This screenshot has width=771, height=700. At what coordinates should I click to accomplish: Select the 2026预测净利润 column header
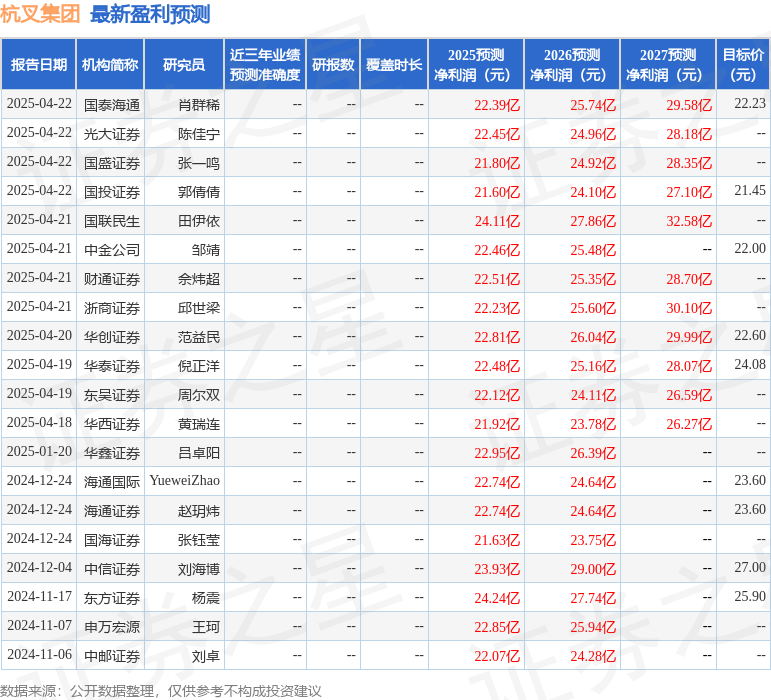tap(572, 64)
